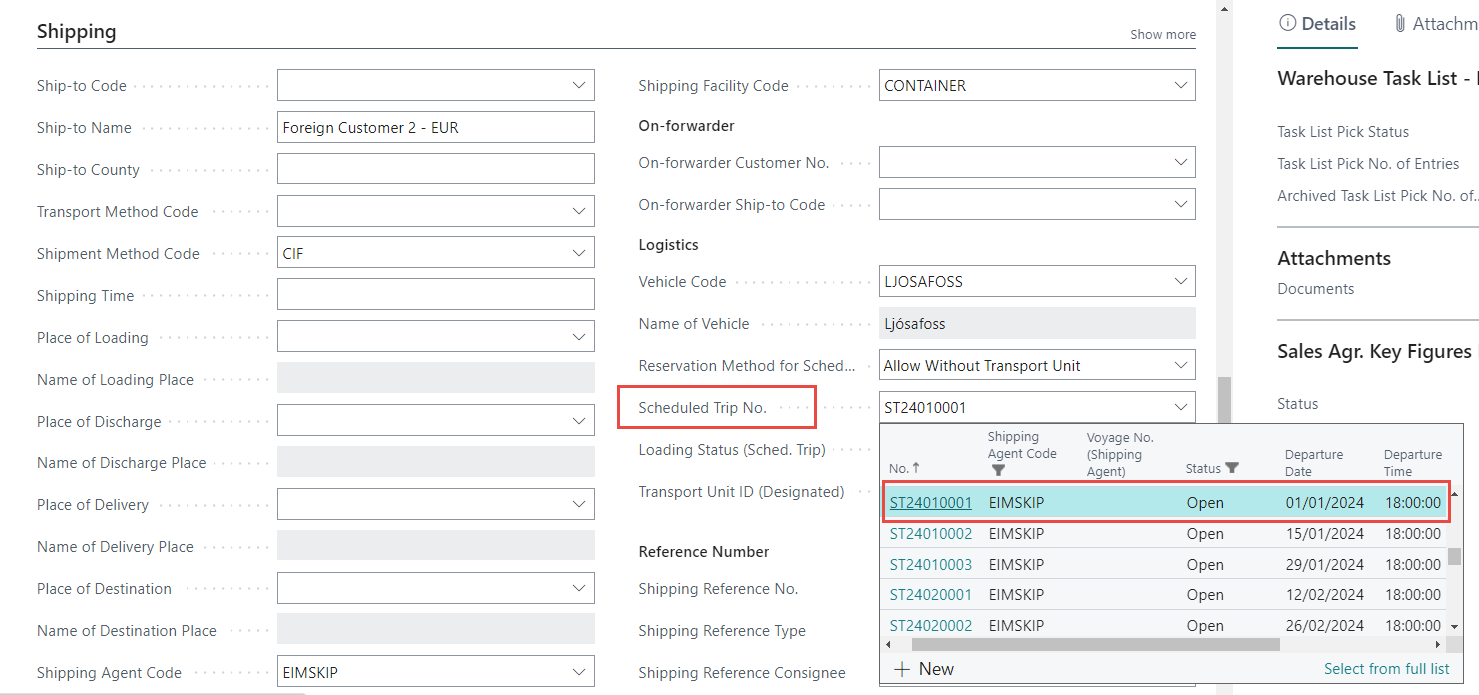Expand the Vehicle Code dropdown showing LJOSAFOSS

tap(1180, 282)
